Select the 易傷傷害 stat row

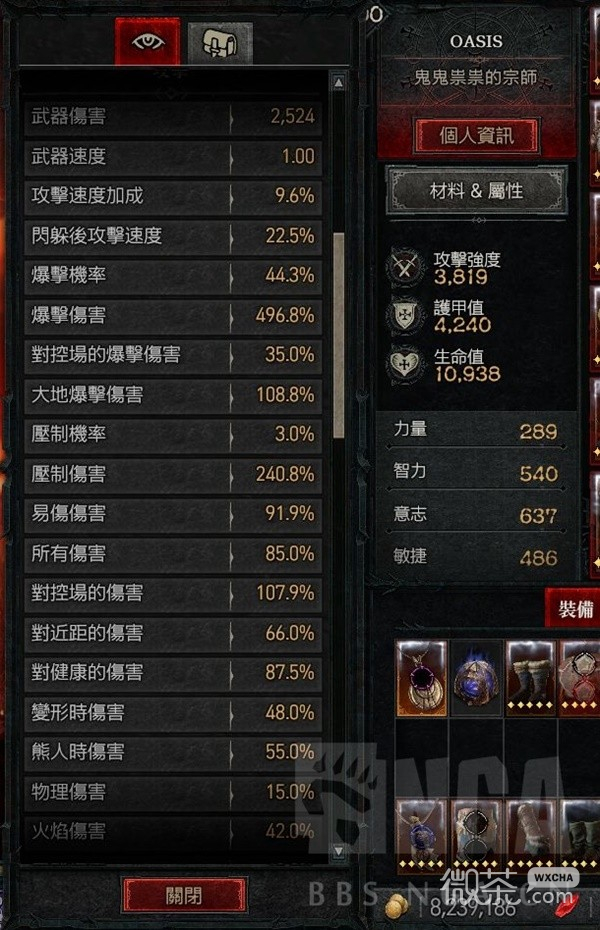173,513
